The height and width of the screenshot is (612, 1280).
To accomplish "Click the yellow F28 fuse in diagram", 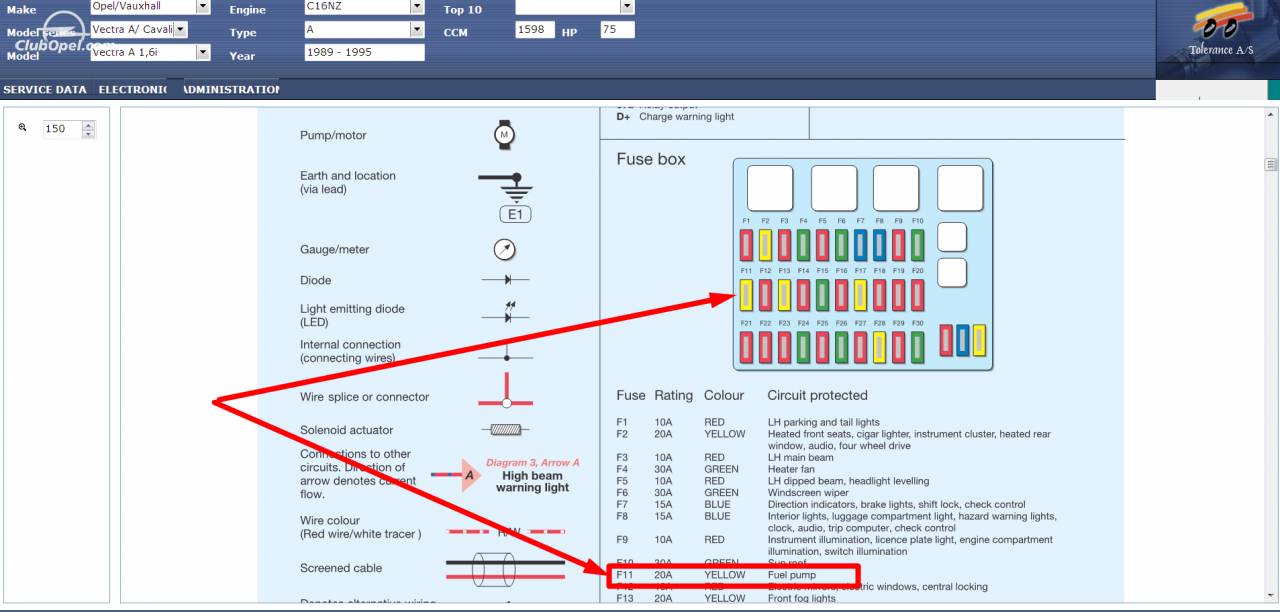I will pyautogui.click(x=879, y=347).
